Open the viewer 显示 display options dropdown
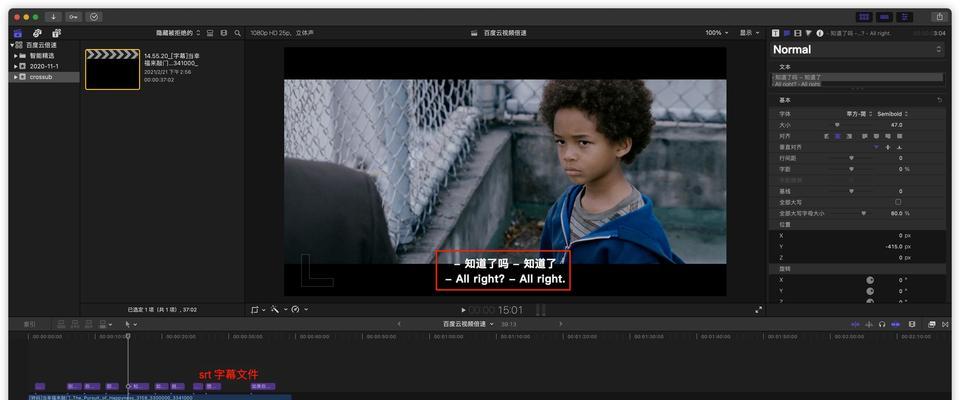Image resolution: width=960 pixels, height=400 pixels. click(x=749, y=33)
